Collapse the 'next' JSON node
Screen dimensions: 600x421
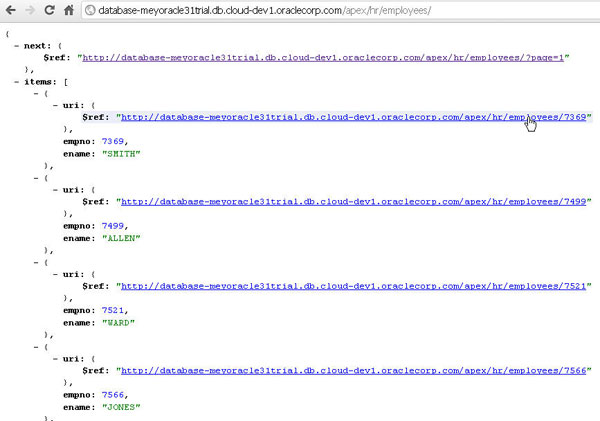pos(16,46)
